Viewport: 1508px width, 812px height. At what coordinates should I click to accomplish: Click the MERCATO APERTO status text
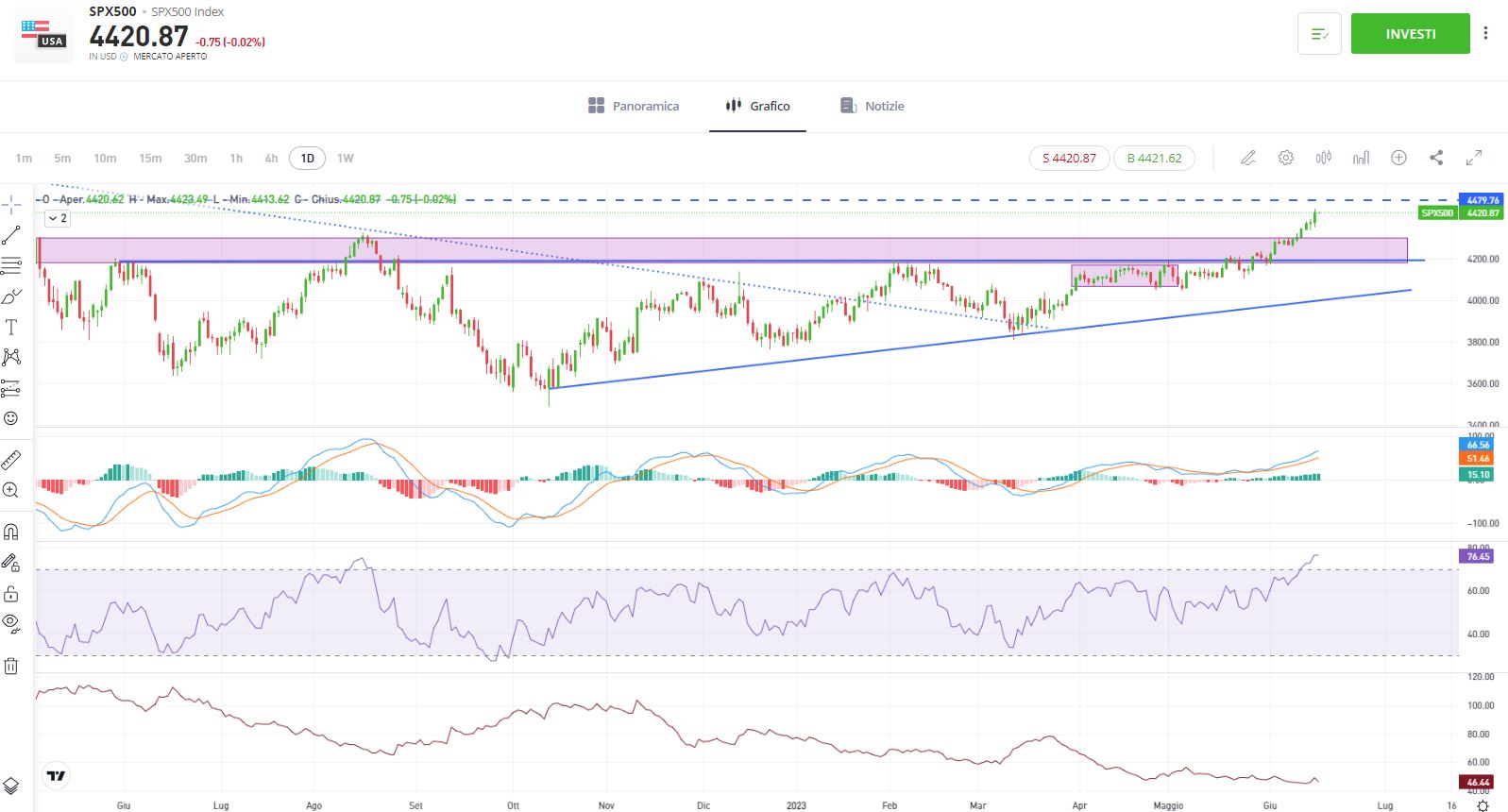click(170, 57)
